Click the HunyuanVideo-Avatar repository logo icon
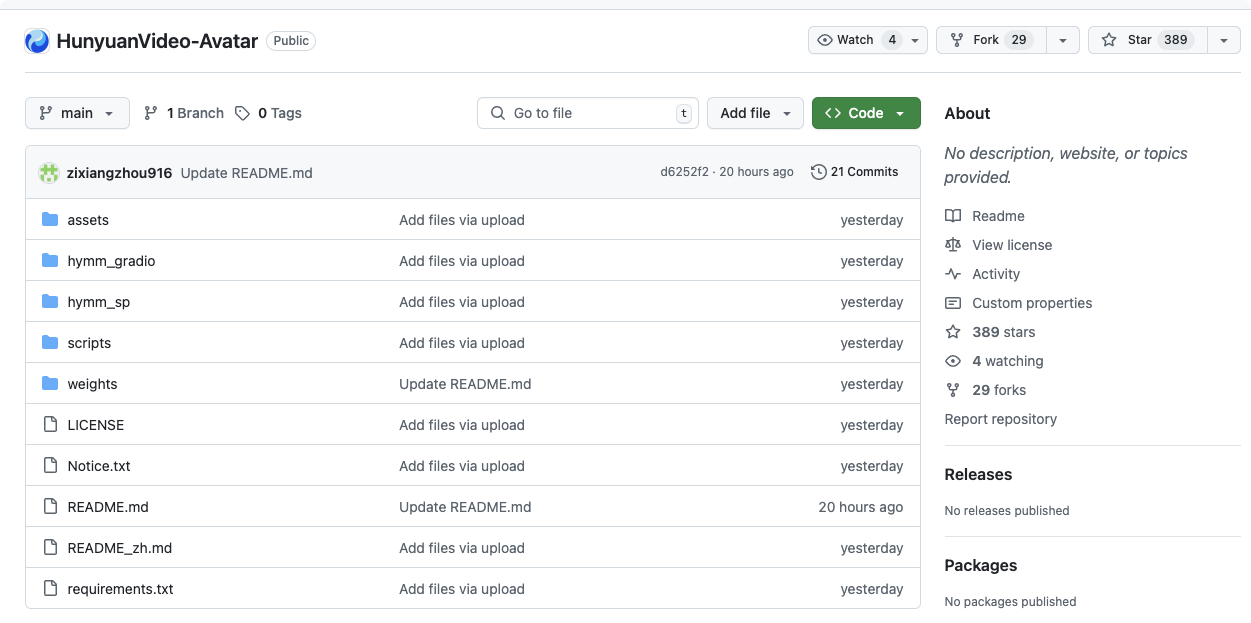This screenshot has width=1251, height=623. tap(37, 41)
